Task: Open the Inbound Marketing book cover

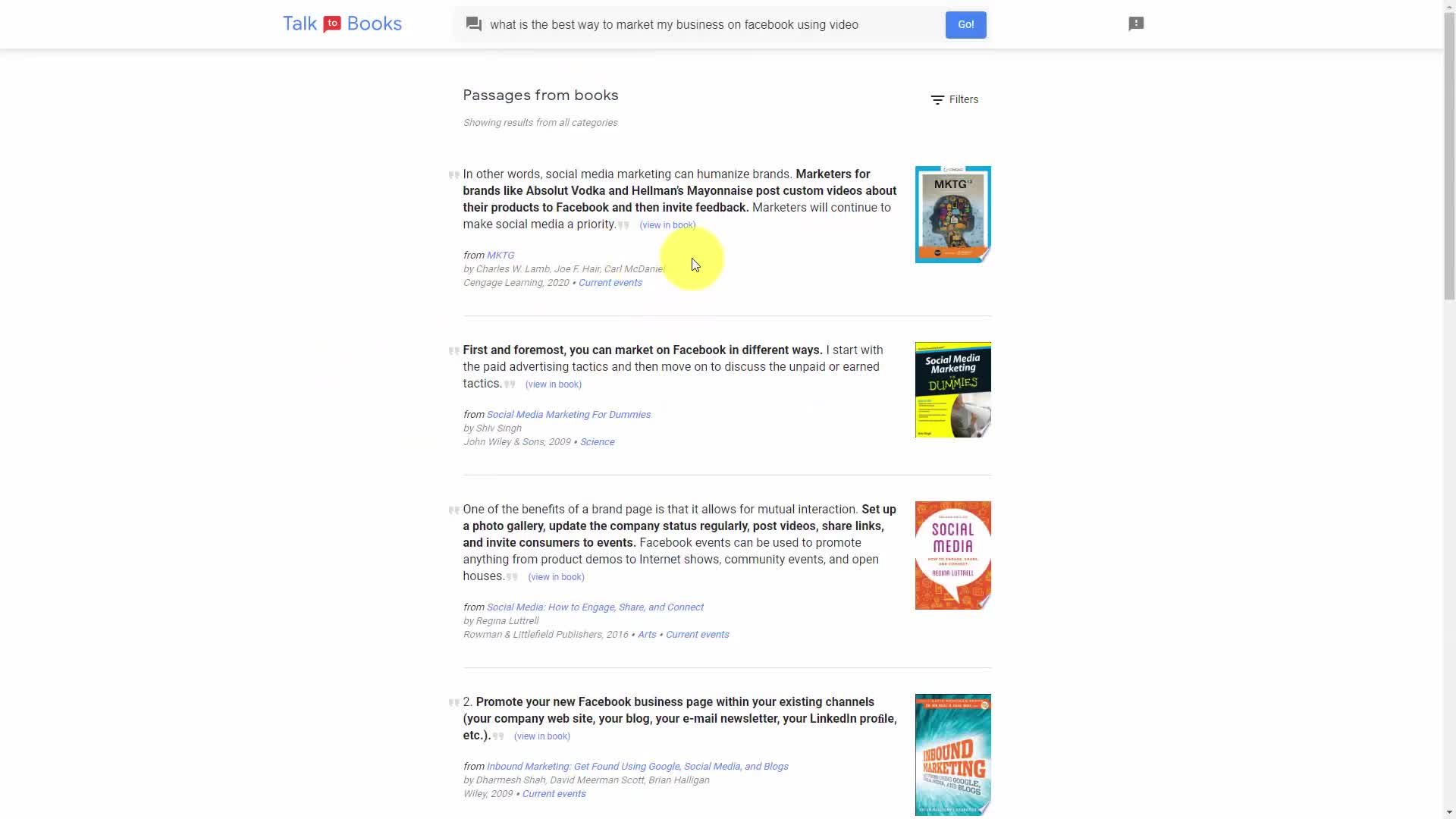Action: (952, 755)
